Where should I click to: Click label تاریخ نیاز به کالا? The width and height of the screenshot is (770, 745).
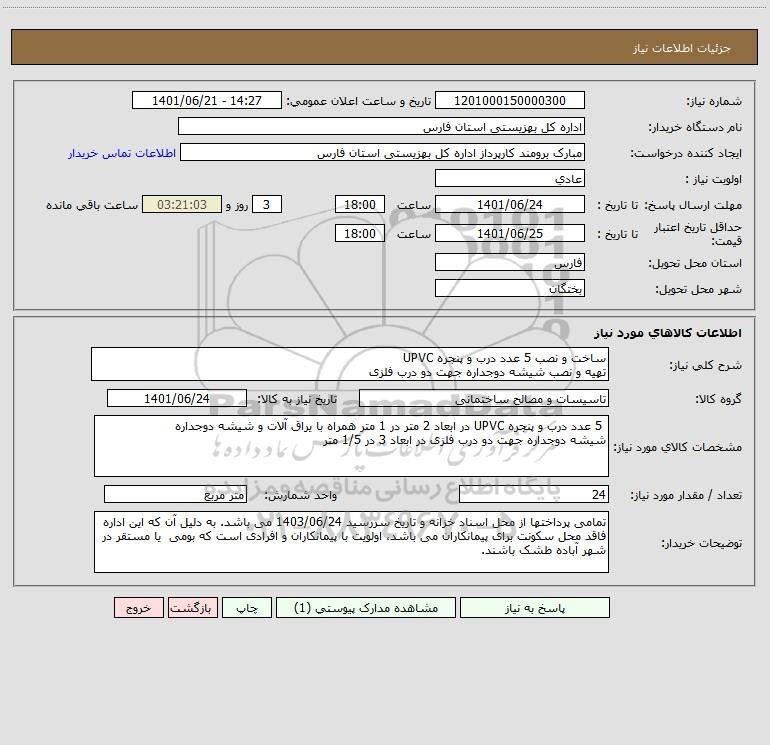298,399
